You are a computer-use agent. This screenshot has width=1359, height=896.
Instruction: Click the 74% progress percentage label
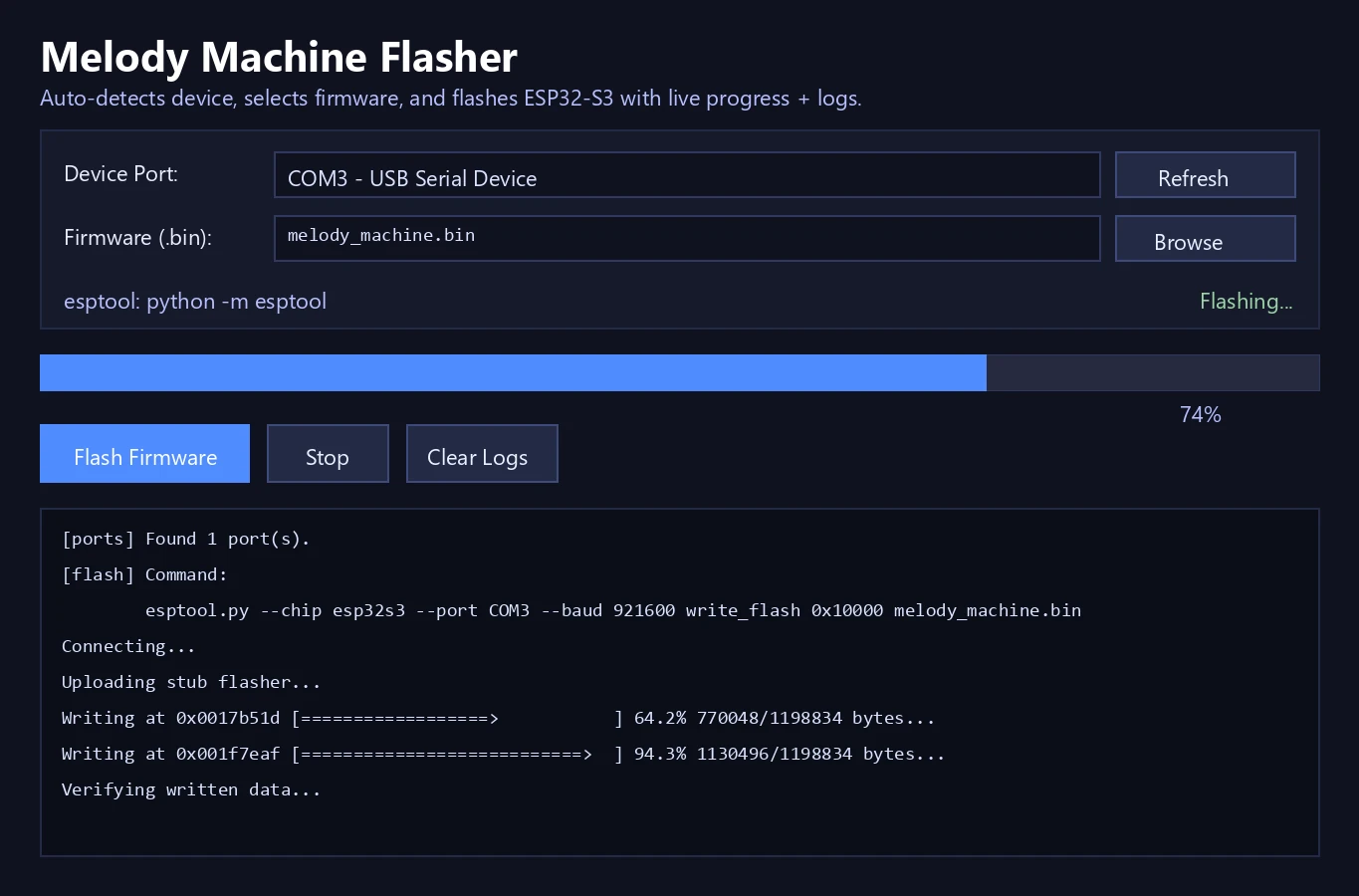[1200, 415]
